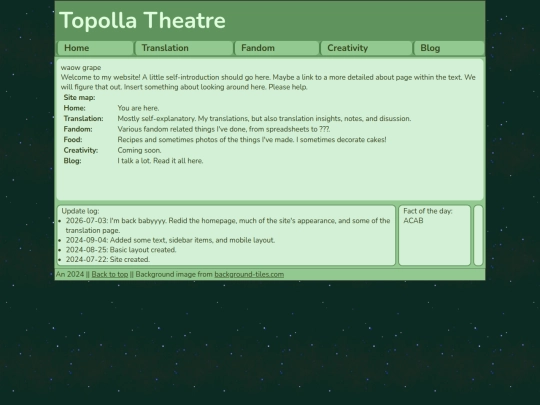Click the 'Update log:' heading
Viewport: 540px width, 405px height.
pyautogui.click(x=80, y=211)
